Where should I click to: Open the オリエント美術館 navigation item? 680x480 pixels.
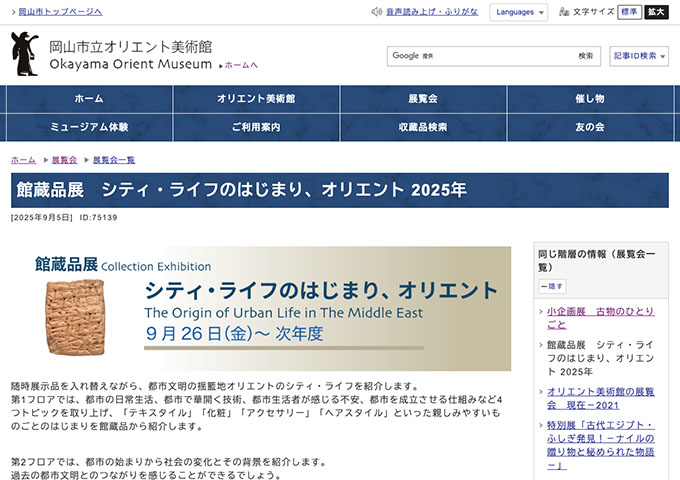256,99
